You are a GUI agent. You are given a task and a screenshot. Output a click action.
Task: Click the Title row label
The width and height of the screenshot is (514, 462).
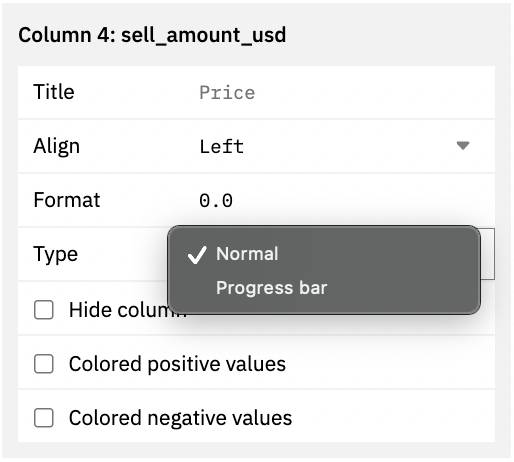54,92
